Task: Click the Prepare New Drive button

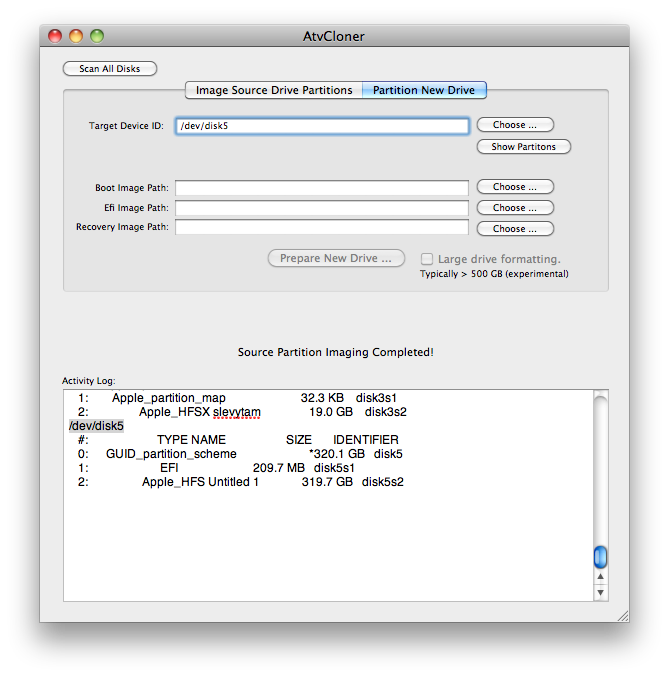Action: coord(336,258)
